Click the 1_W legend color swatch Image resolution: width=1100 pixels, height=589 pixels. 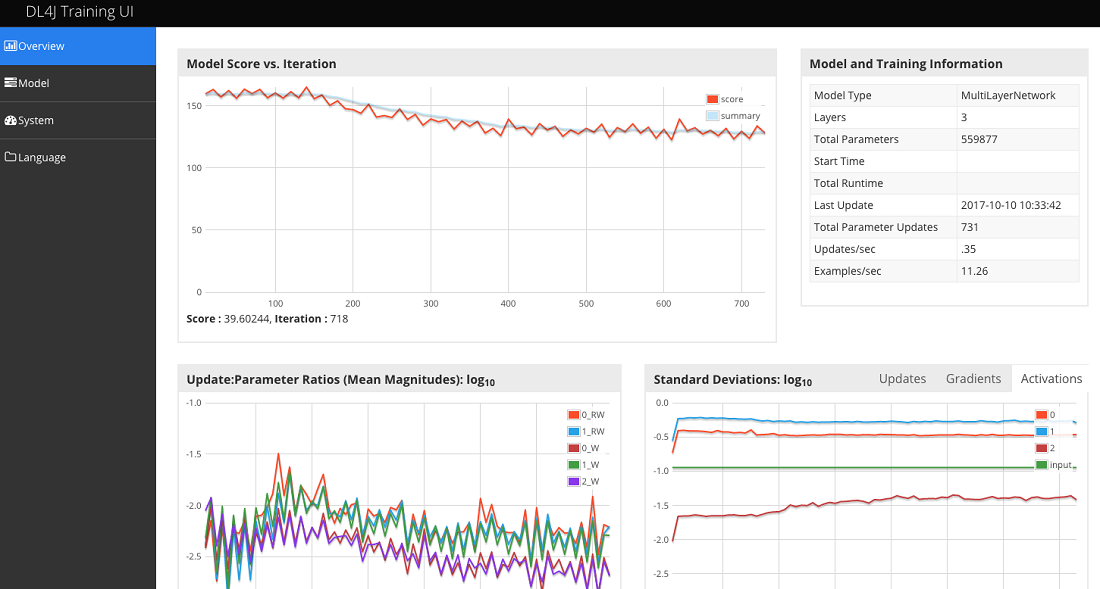pyautogui.click(x=573, y=465)
